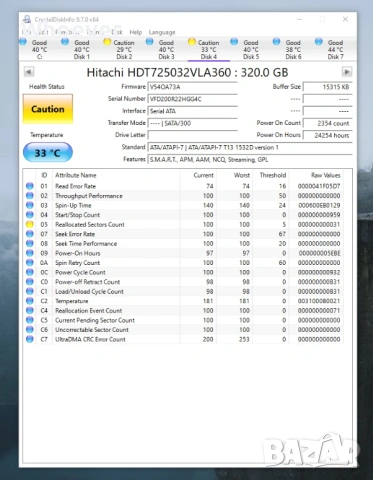This screenshot has width=373, height=480.
Task: Click status orb for Temperature attribute
Action: click(30, 301)
